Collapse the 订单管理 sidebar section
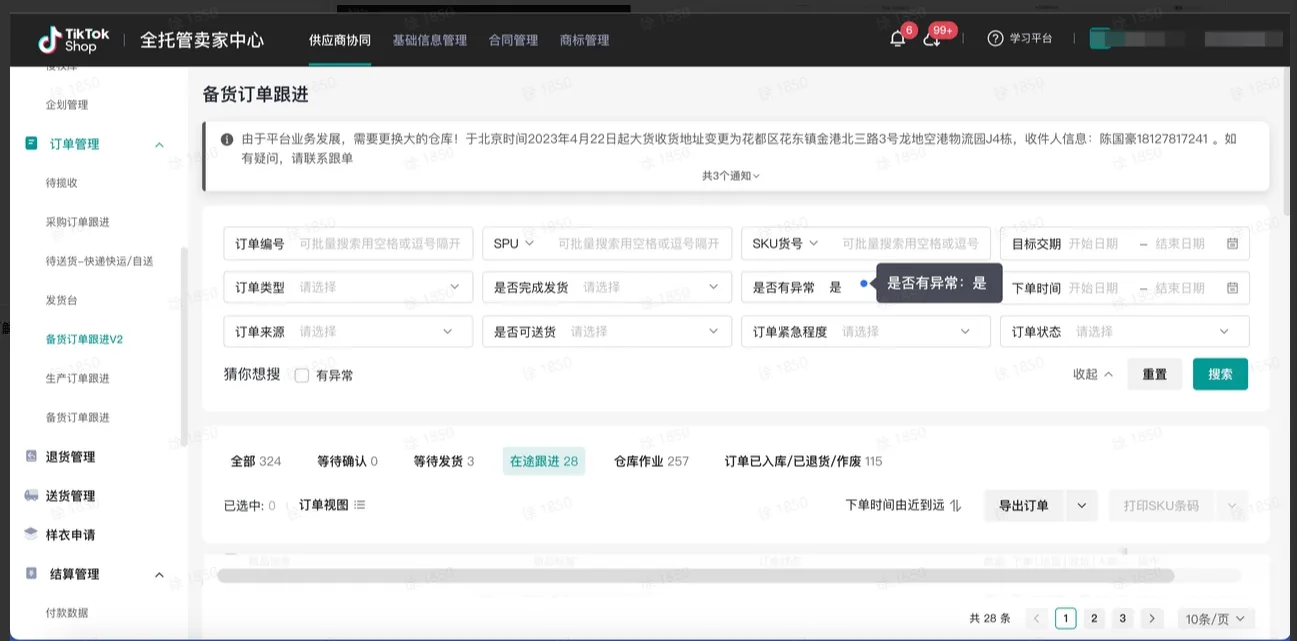The width and height of the screenshot is (1297, 641). (159, 145)
